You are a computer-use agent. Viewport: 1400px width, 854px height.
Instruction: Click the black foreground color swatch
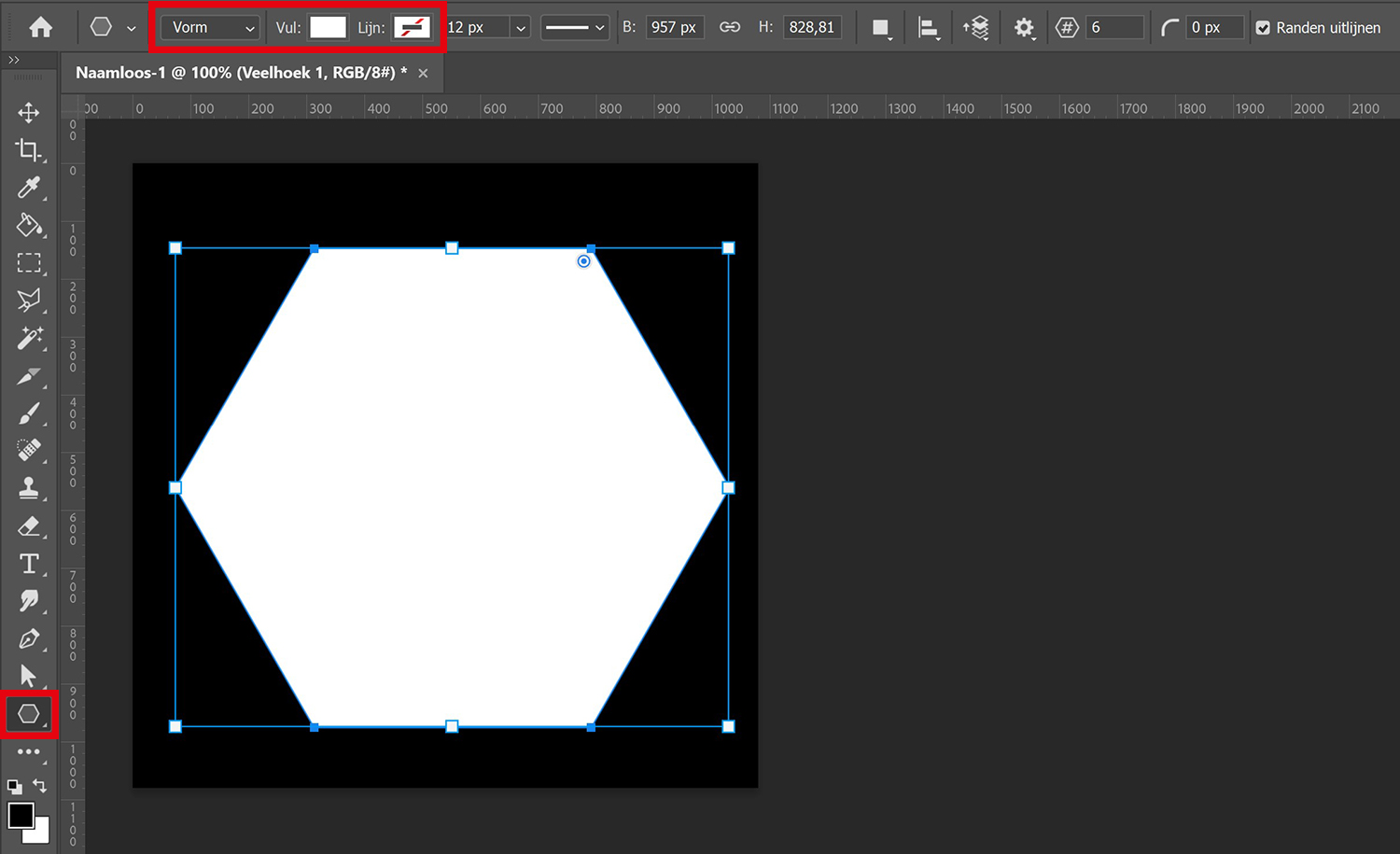[21, 815]
